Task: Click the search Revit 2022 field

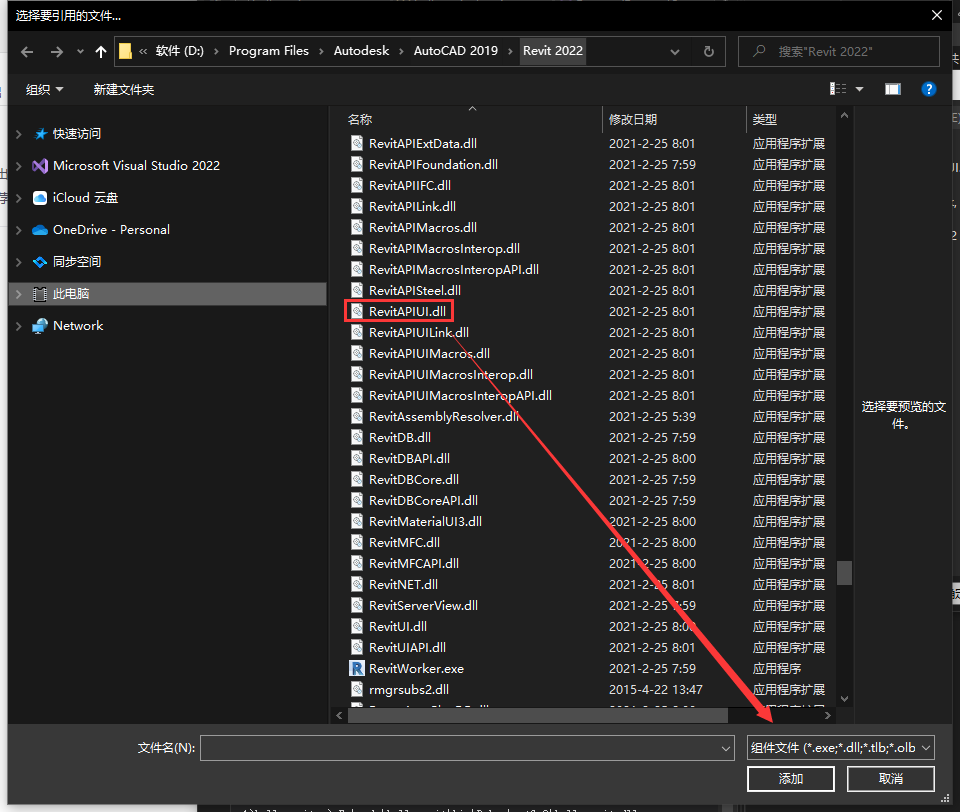Action: tap(839, 51)
